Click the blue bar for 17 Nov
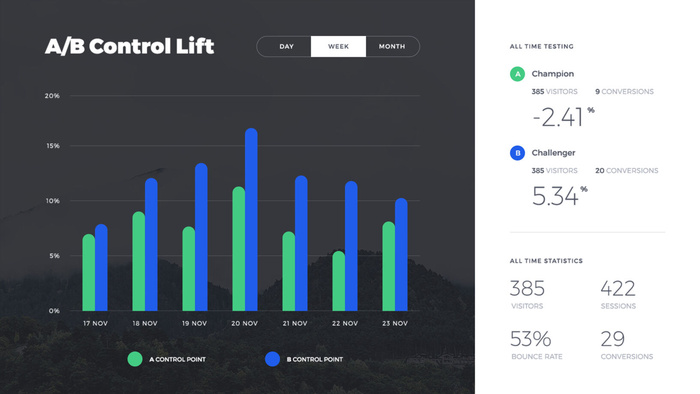This screenshot has width=700, height=394. coord(101,267)
